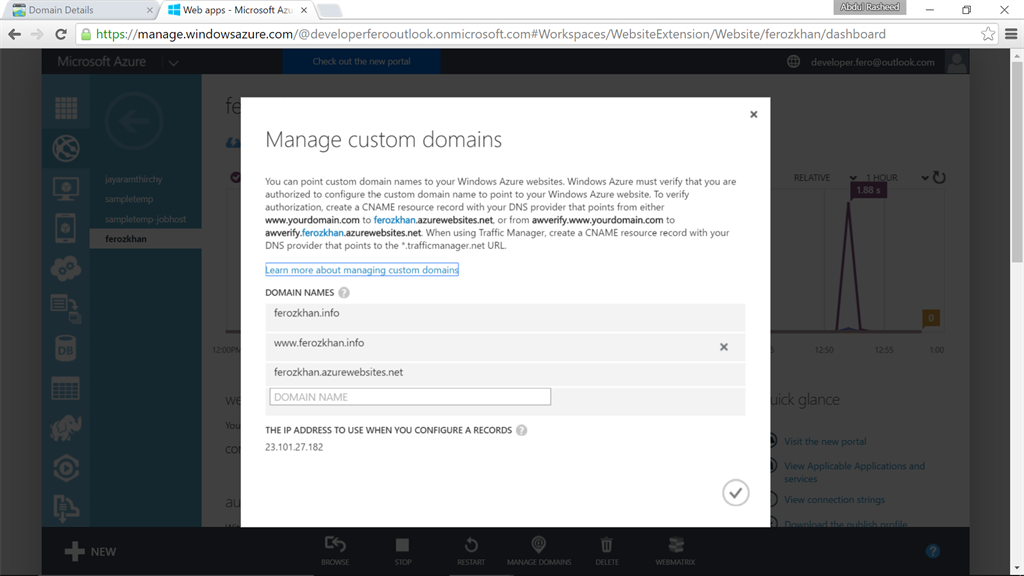Viewport: 1024px width, 576px height.
Task: Select the ferozkhan.info domain row
Action: (505, 317)
